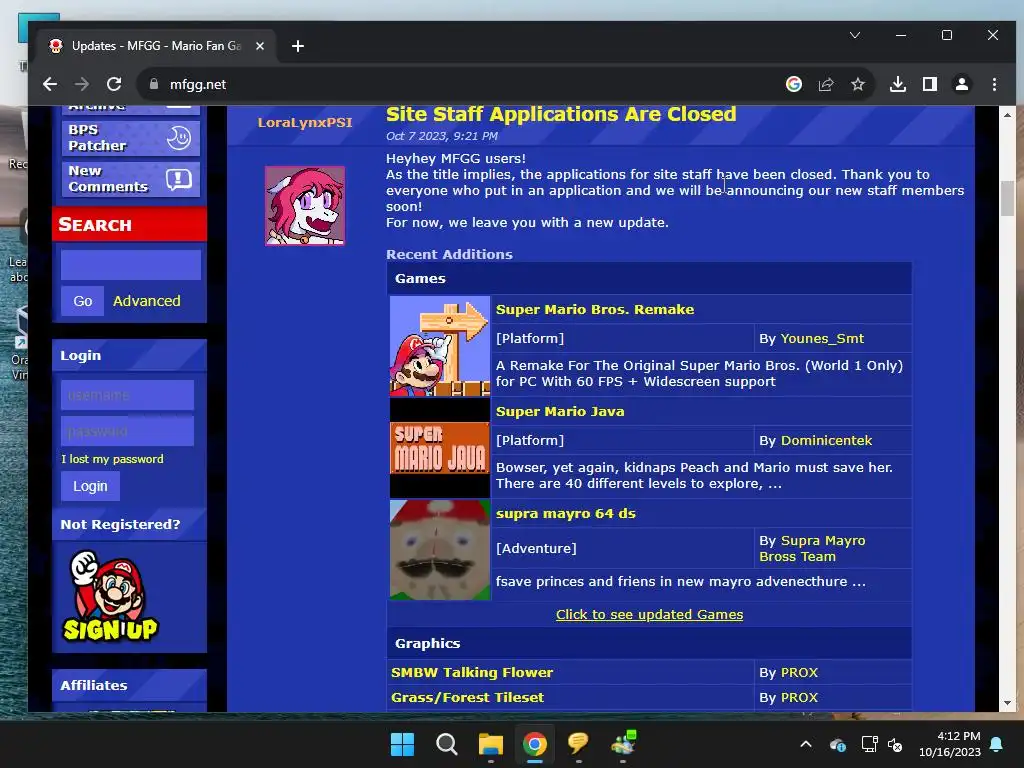The height and width of the screenshot is (768, 1024).
Task: Open Grass/Forest Tileset graphic
Action: click(467, 697)
